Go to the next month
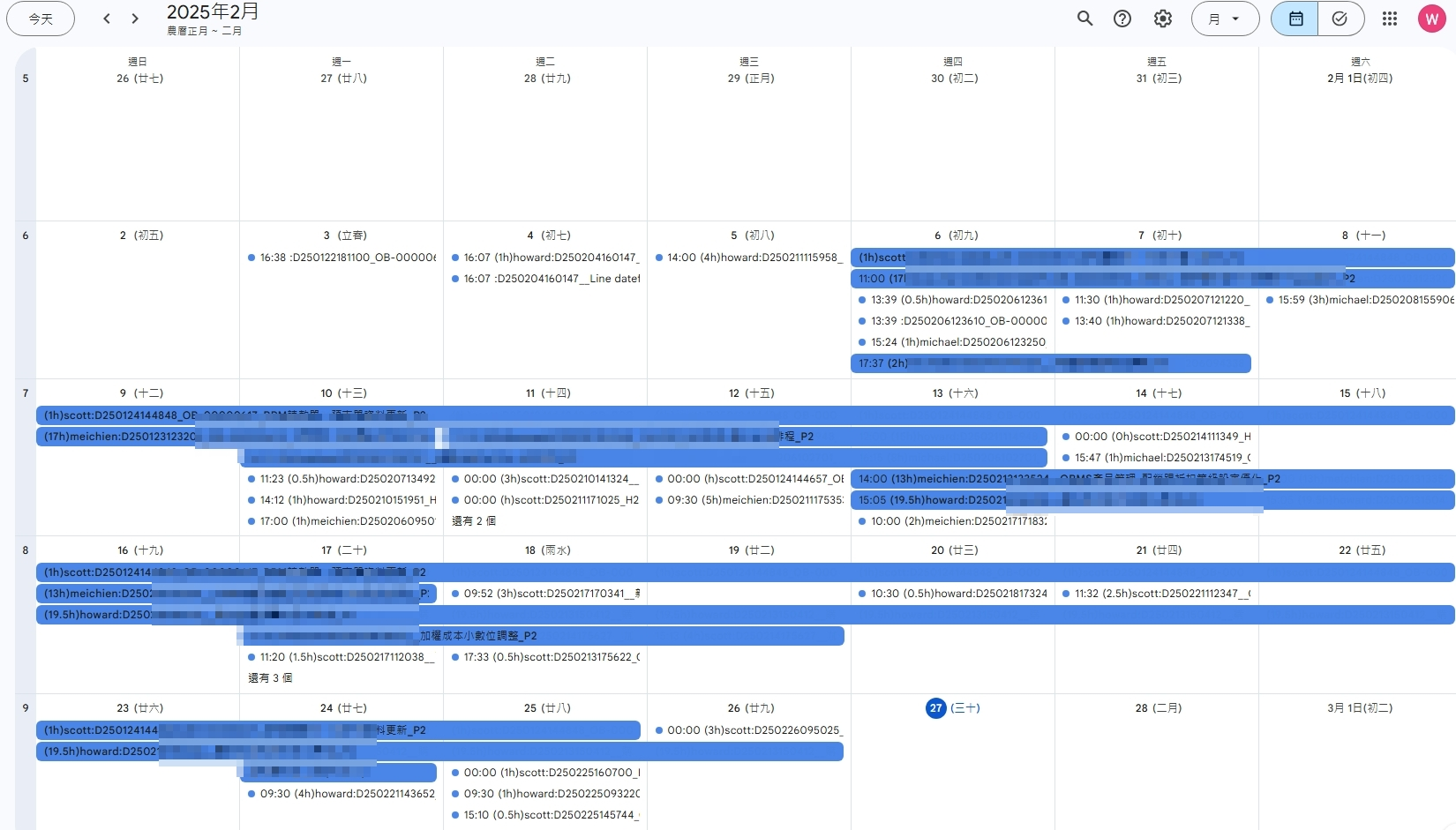The height and width of the screenshot is (830, 1456). (x=135, y=19)
